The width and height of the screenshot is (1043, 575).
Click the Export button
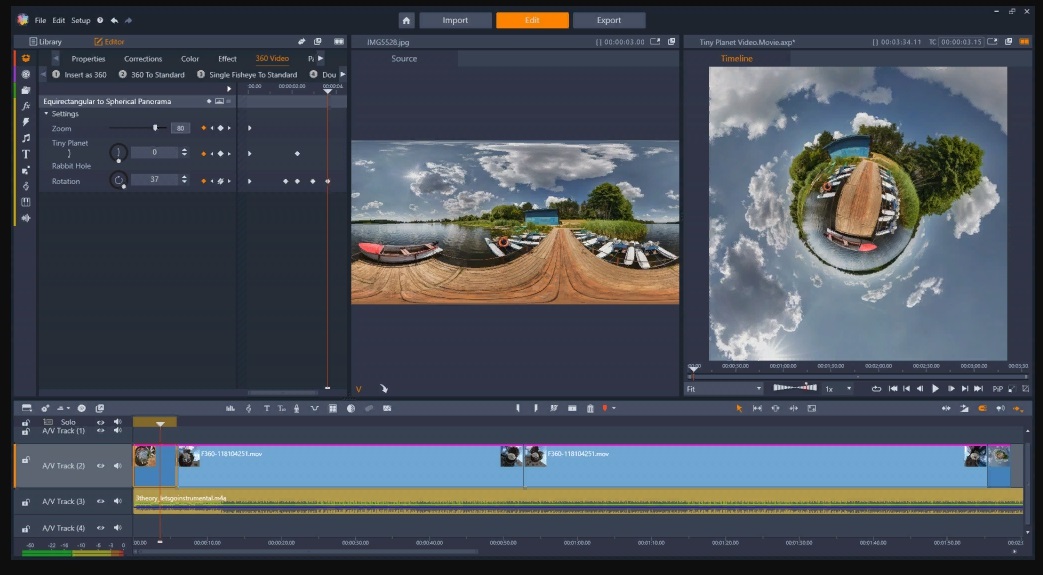[609, 20]
